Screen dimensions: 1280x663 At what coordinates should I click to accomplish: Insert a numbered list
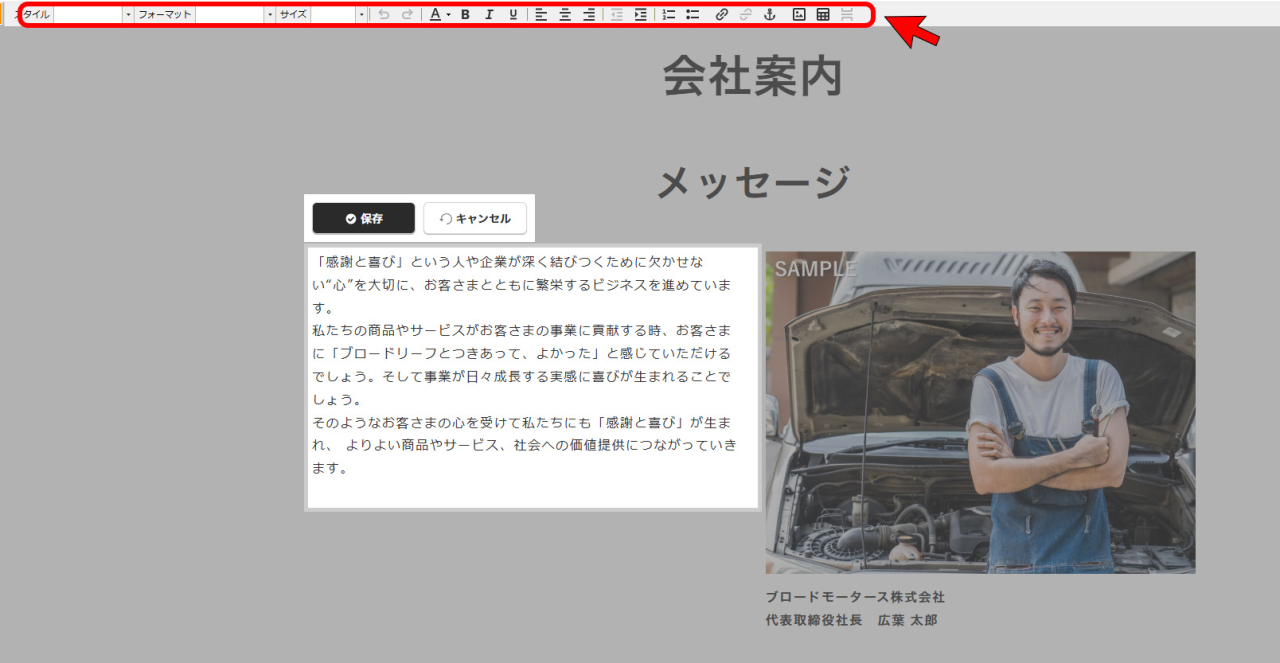coord(669,15)
